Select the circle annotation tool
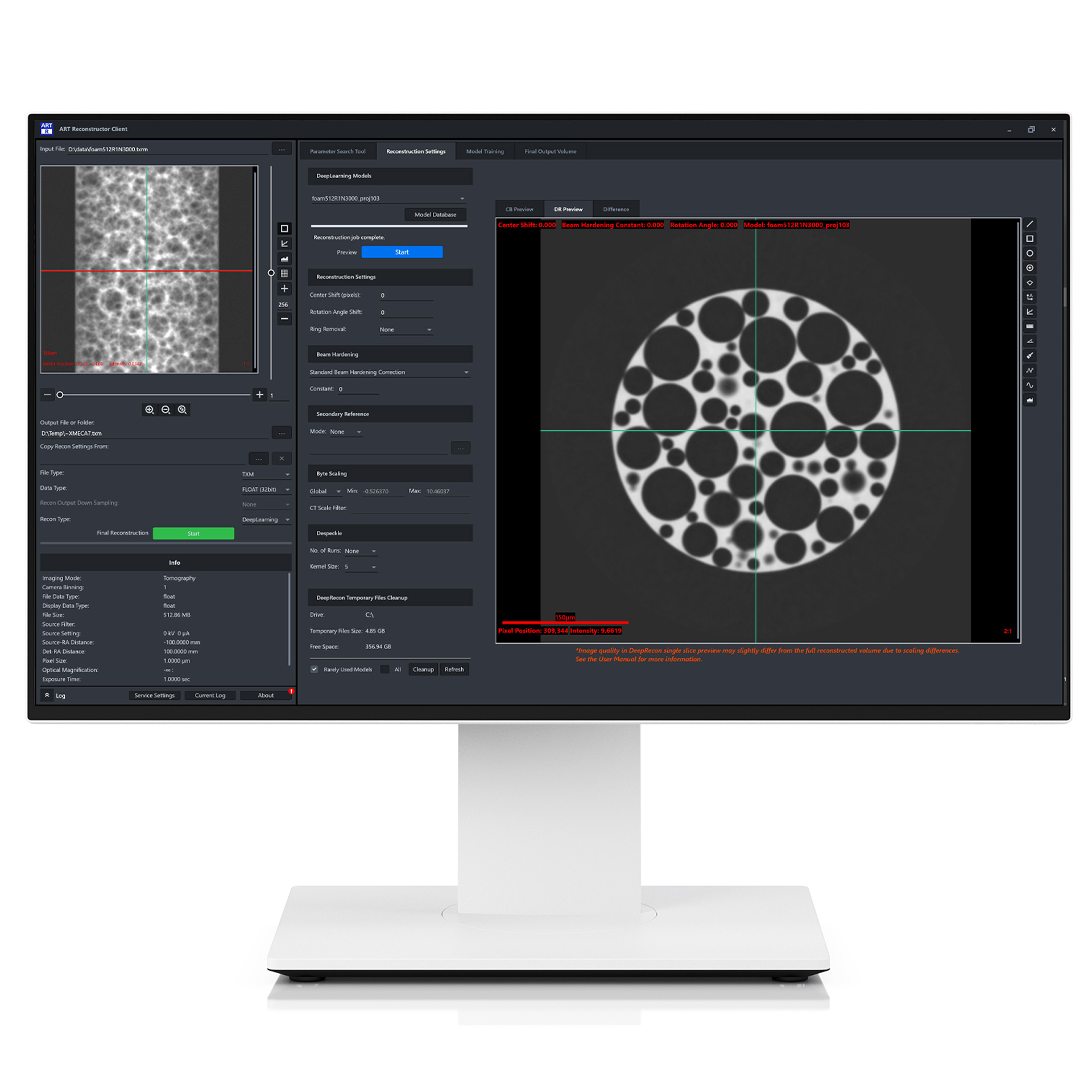Viewport: 1092px width, 1092px height. point(1029,253)
